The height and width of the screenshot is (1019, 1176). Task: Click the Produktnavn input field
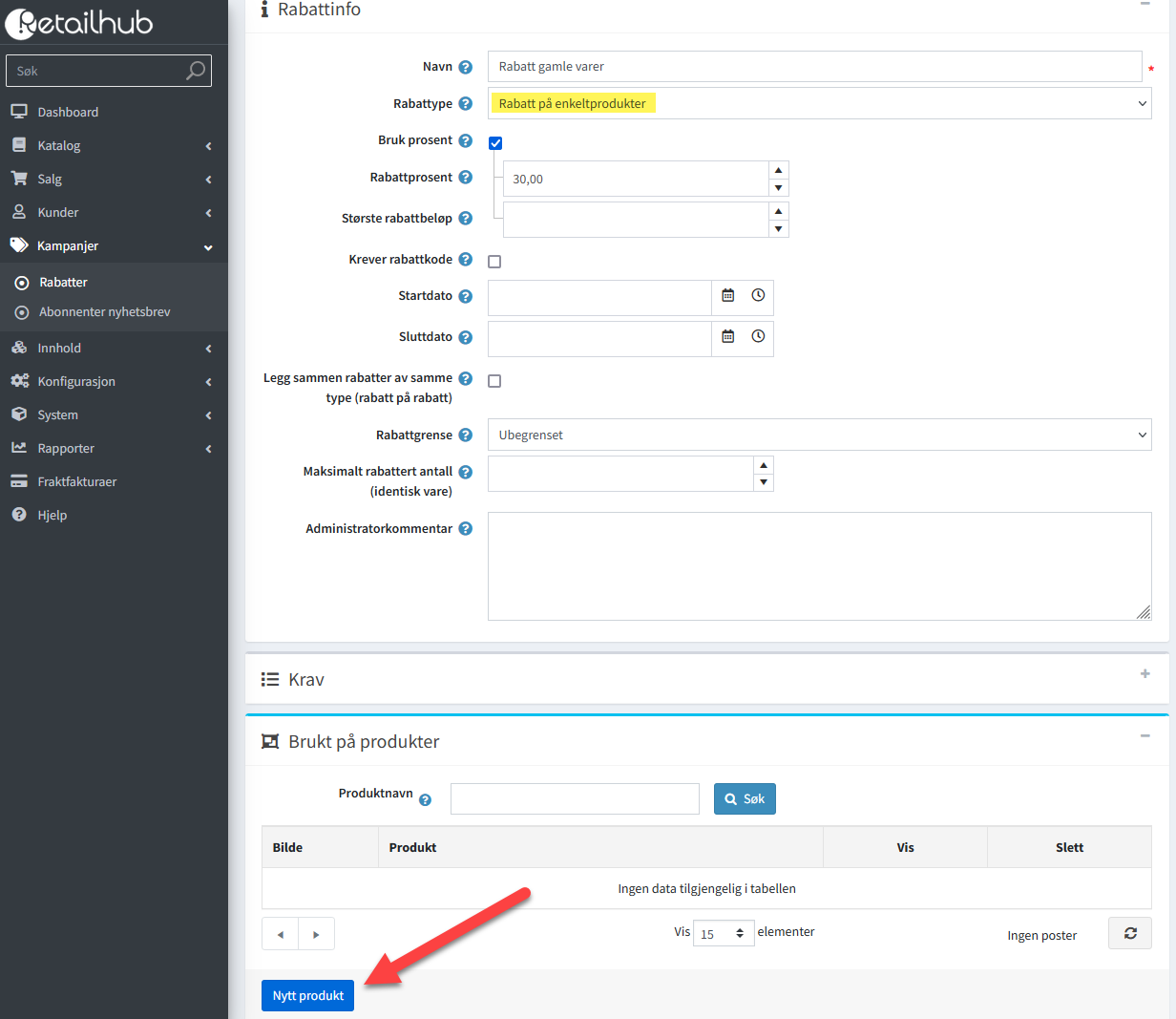(575, 799)
